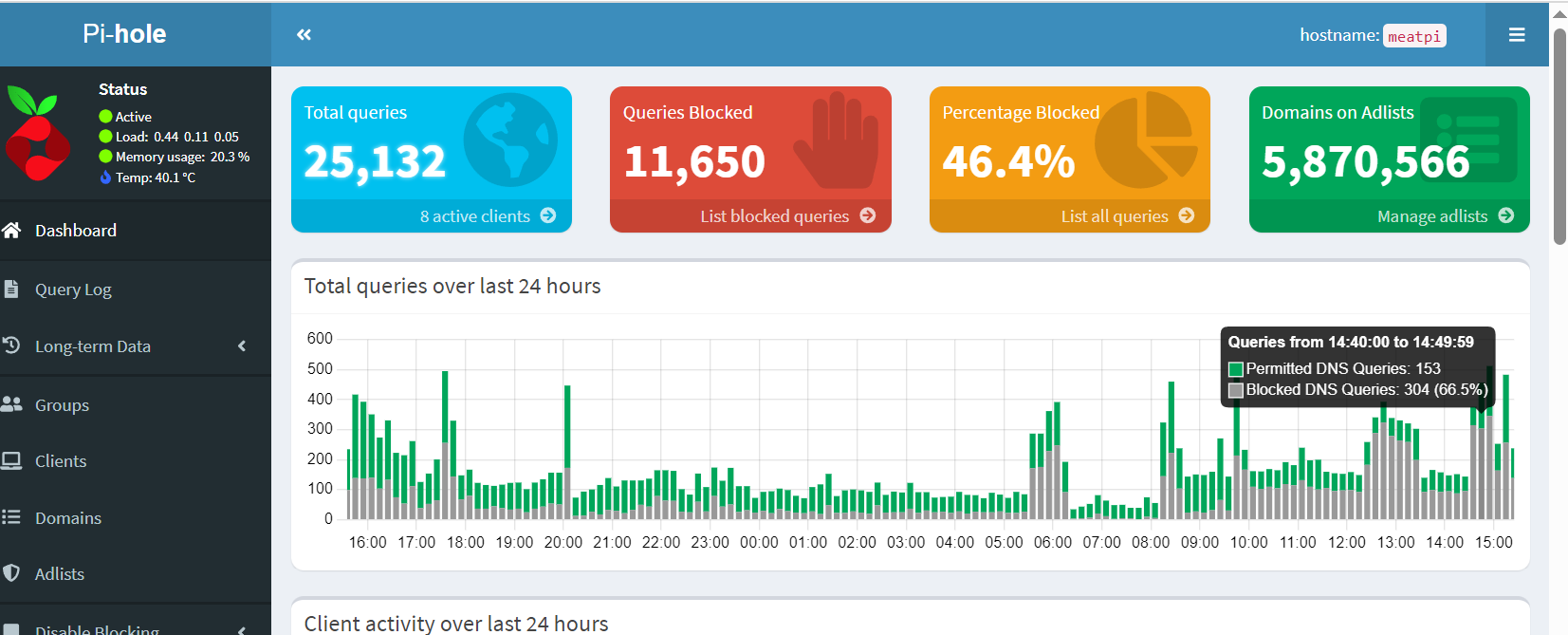This screenshot has width=1568, height=635.
Task: Click the page vertical scrollbar thumb
Action: click(x=1559, y=136)
